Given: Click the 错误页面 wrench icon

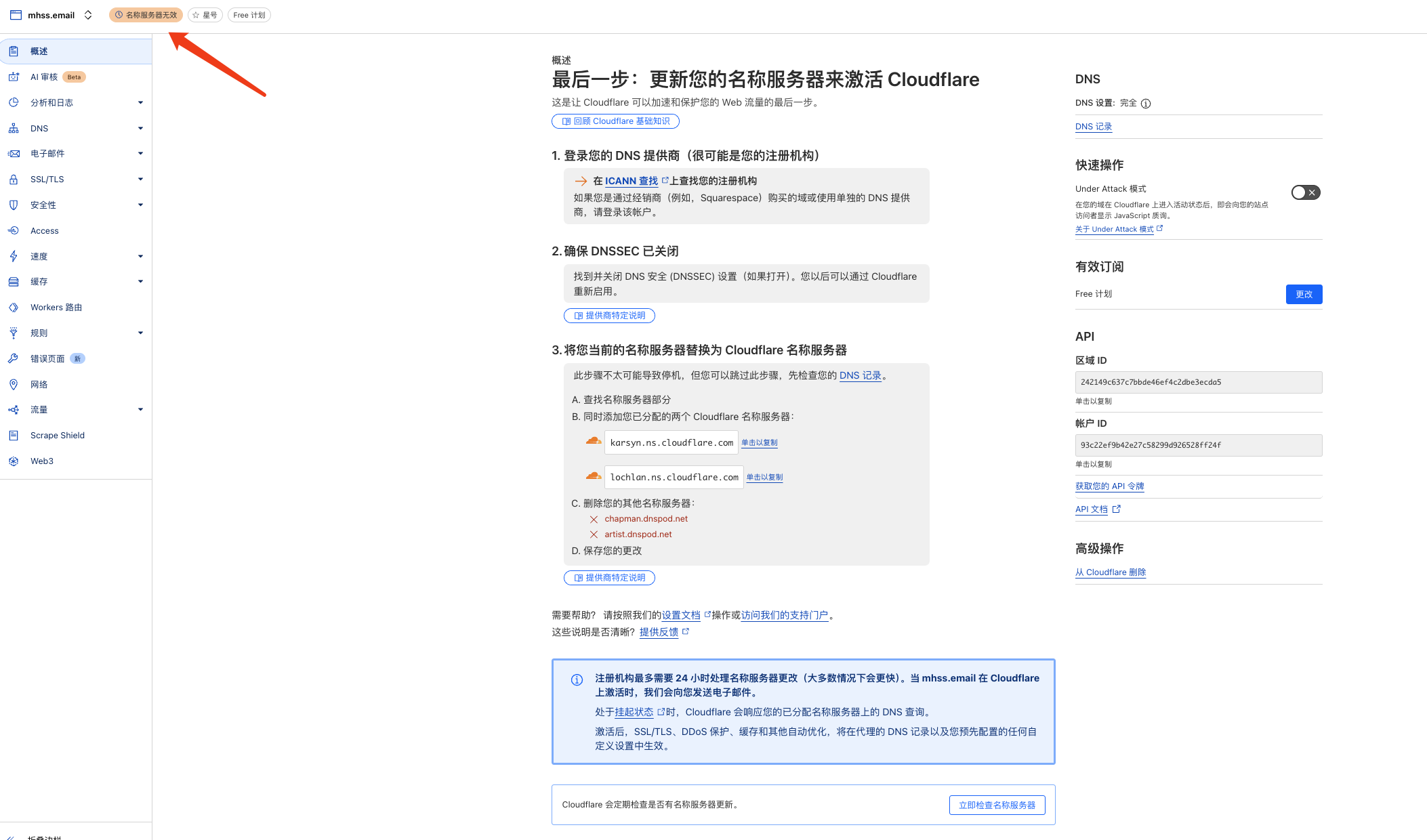Looking at the screenshot, I should 14,358.
